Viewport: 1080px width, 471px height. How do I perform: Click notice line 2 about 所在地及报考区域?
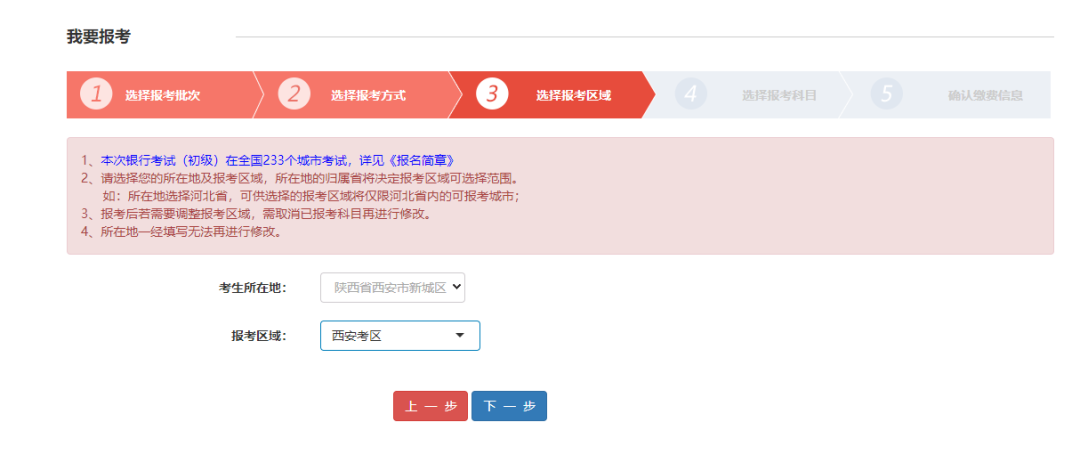click(298, 178)
